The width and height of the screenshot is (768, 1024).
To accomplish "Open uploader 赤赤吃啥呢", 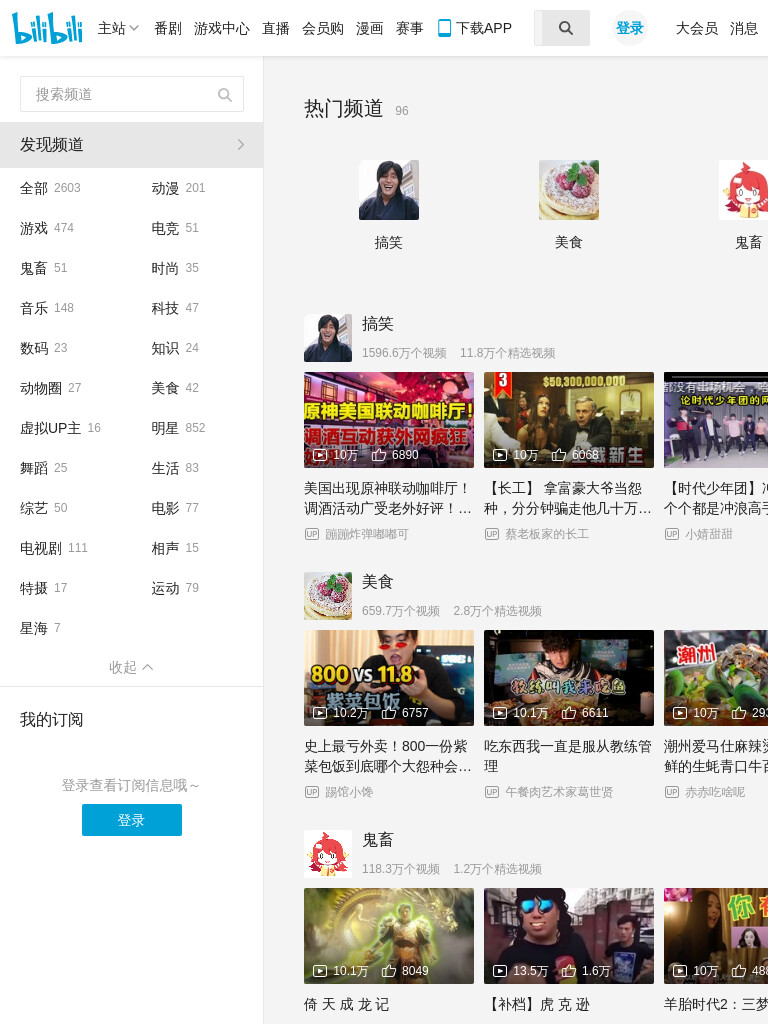I will click(714, 792).
